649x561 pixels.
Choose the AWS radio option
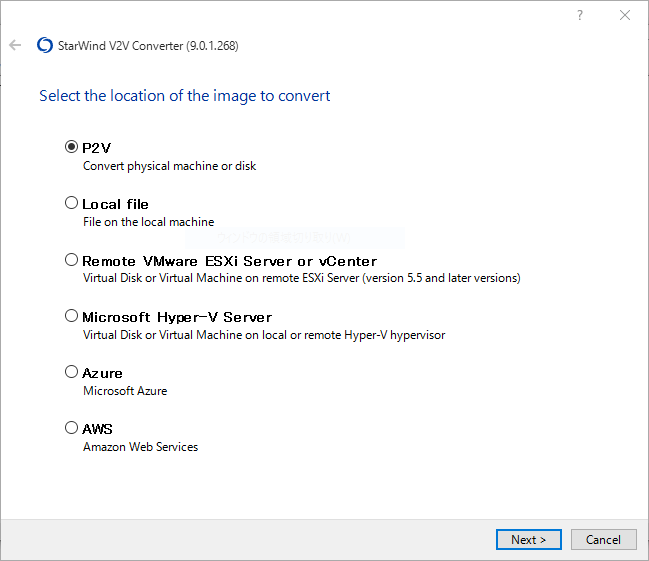pyautogui.click(x=71, y=428)
